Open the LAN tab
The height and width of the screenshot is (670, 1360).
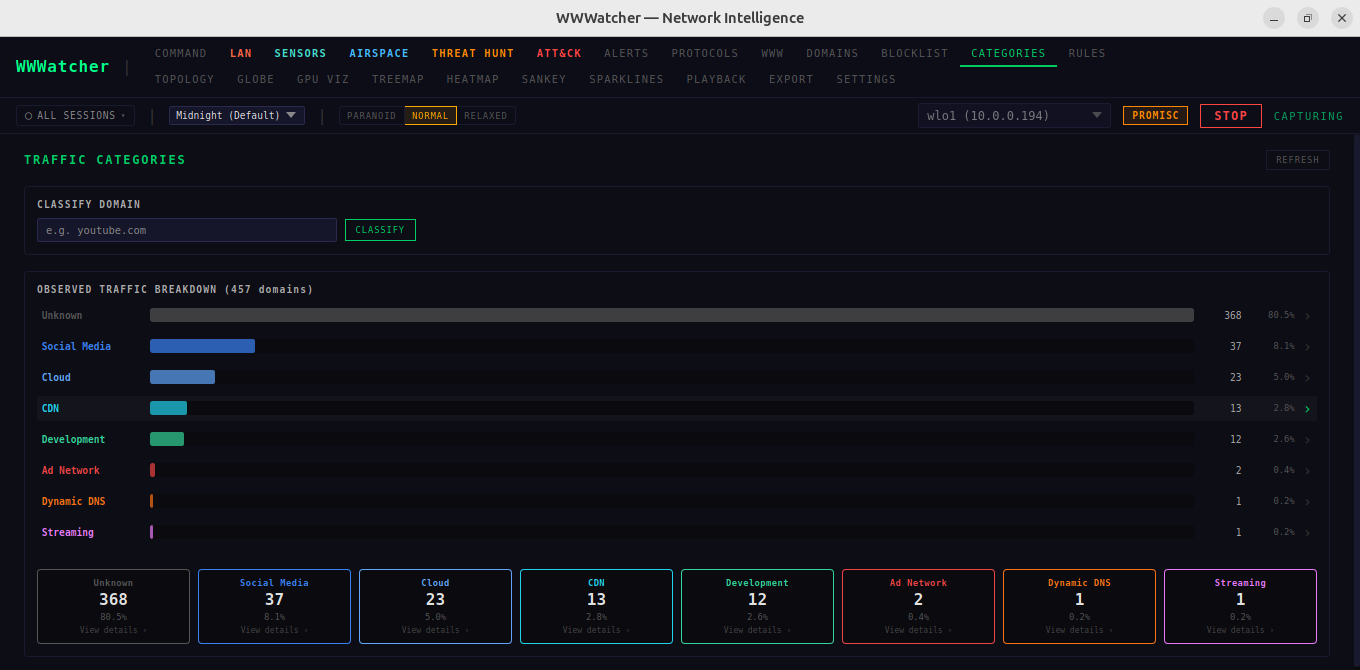241,54
